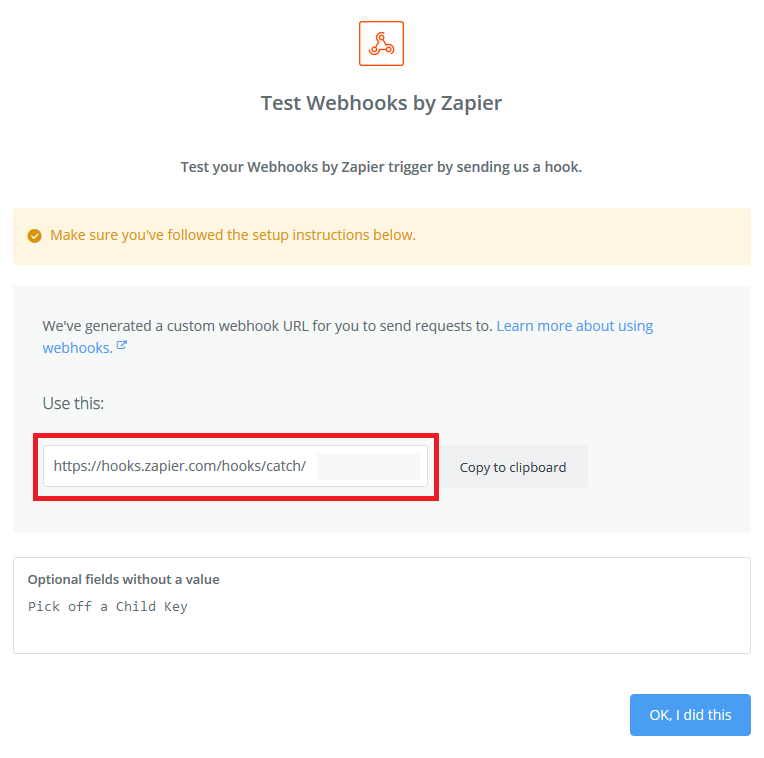Screen dimensions: 764x758
Task: Click the "Make sure you've followed the setup instructions" notice
Action: pyautogui.click(x=233, y=235)
